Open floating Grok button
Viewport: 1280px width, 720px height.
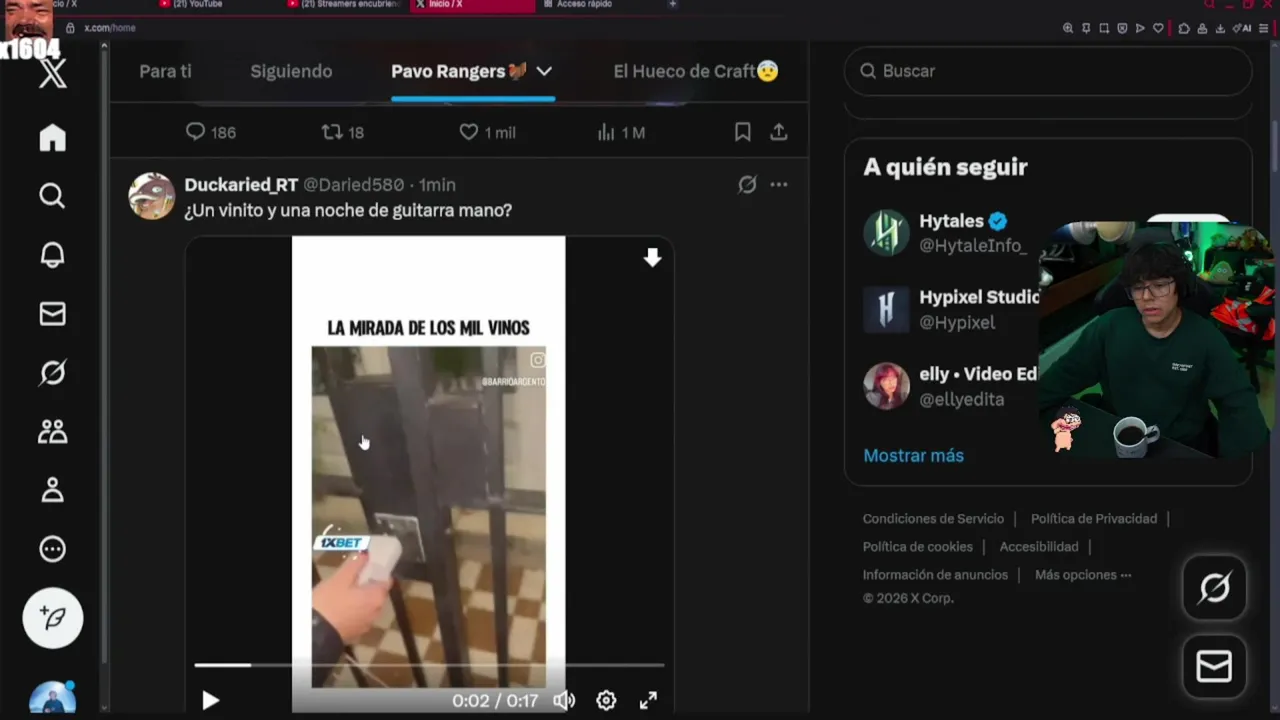coord(1214,588)
